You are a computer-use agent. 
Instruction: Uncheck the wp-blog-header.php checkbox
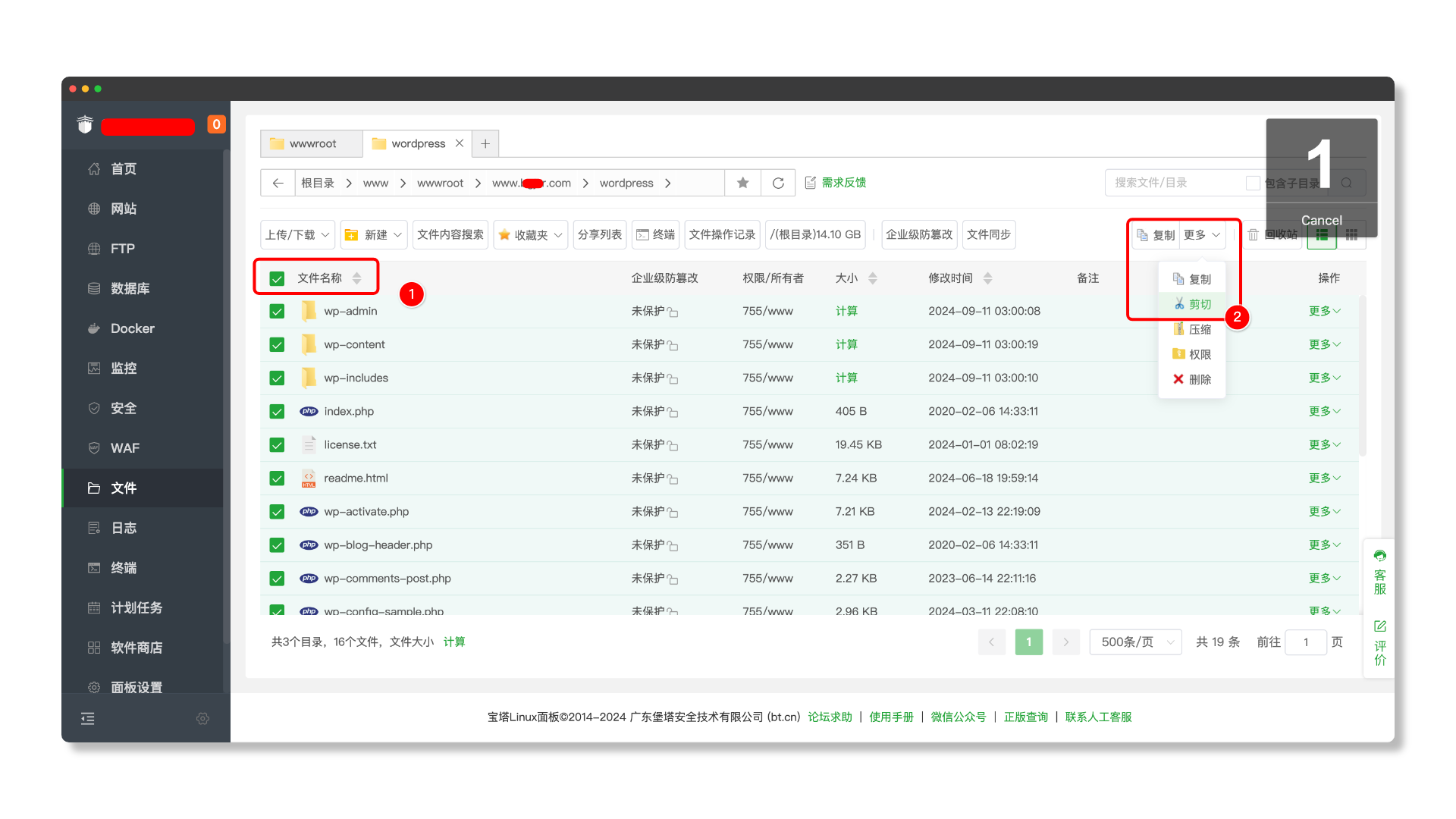tap(277, 545)
